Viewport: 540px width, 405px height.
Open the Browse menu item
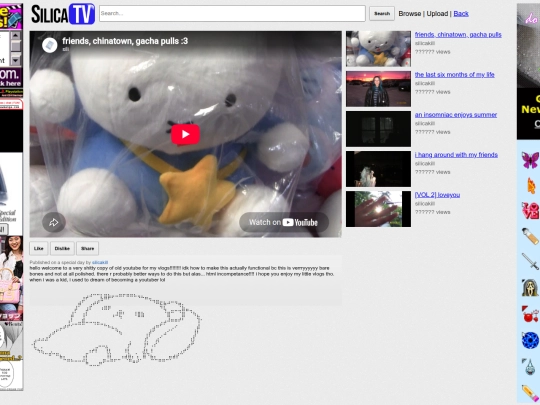[409, 14]
